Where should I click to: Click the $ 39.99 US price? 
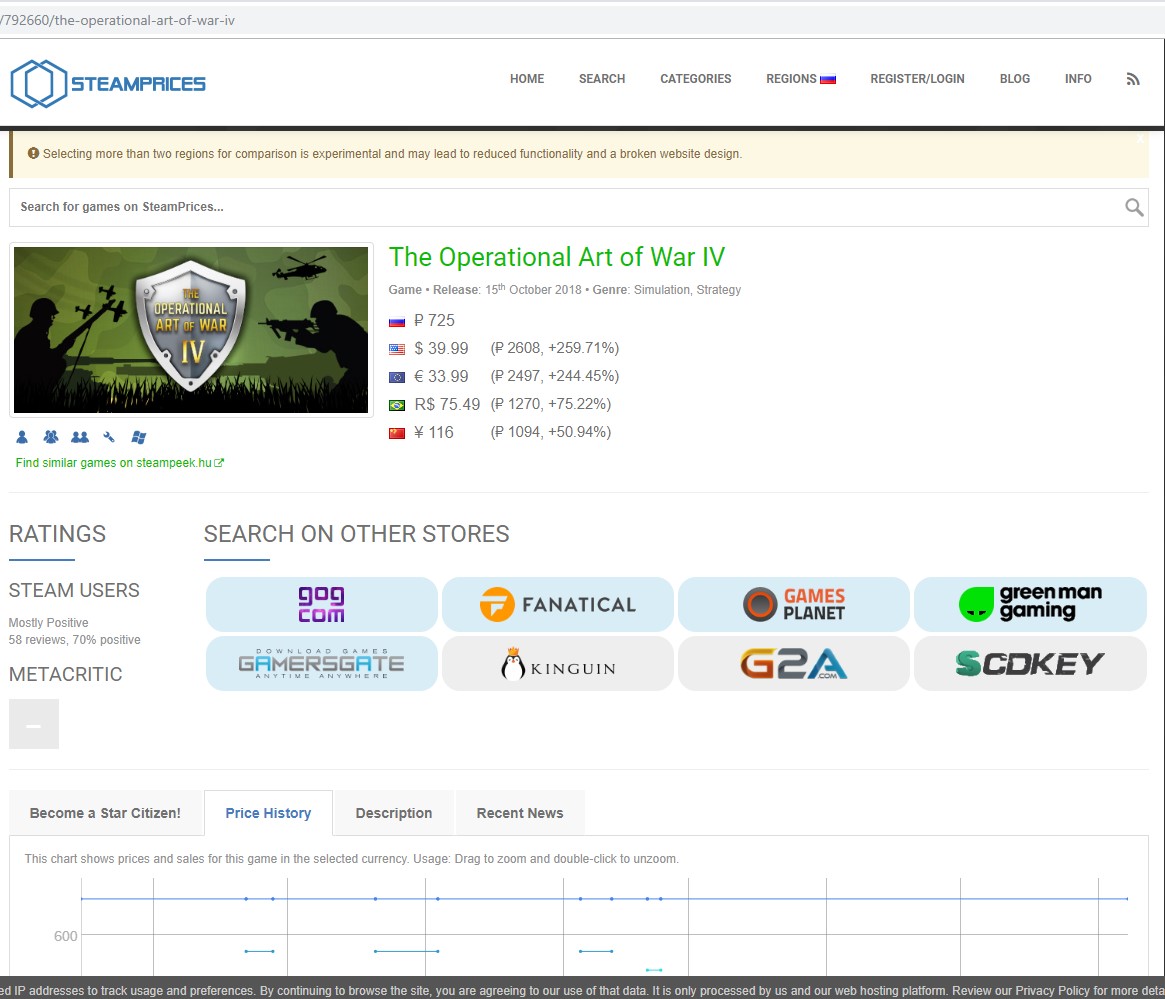(441, 348)
